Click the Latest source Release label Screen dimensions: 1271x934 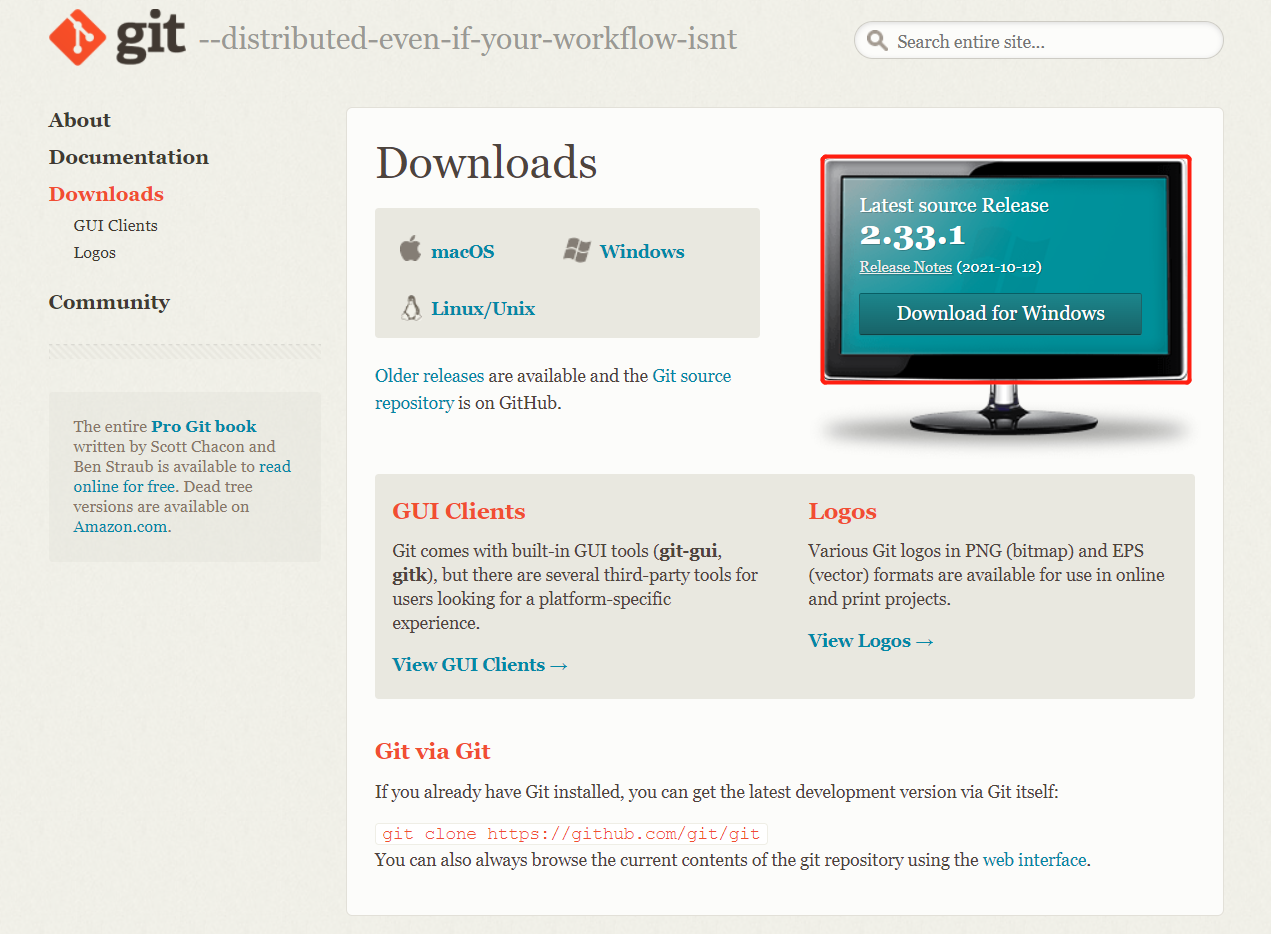click(x=954, y=205)
